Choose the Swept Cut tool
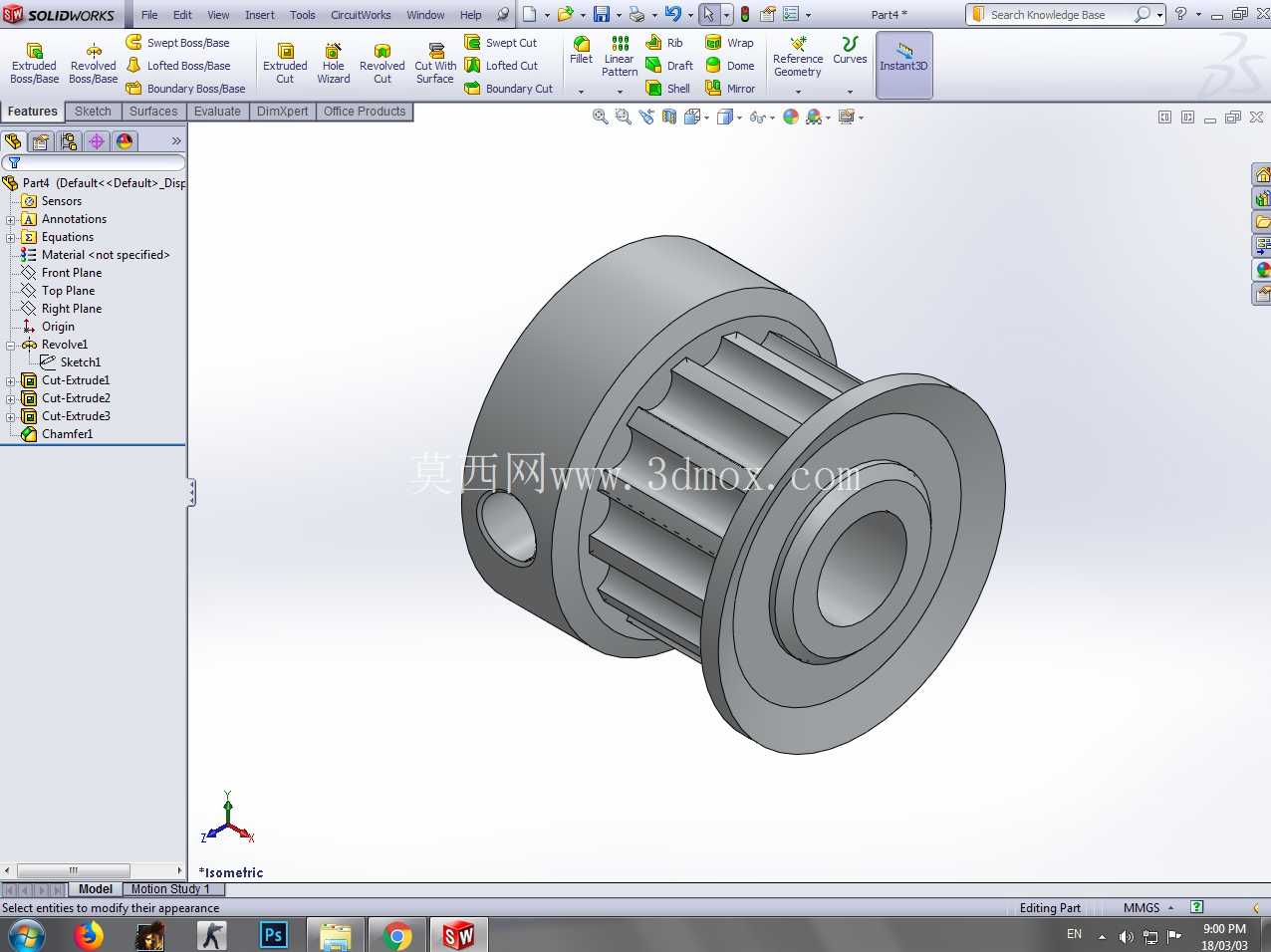Screen dimensions: 1271x952 501,43
